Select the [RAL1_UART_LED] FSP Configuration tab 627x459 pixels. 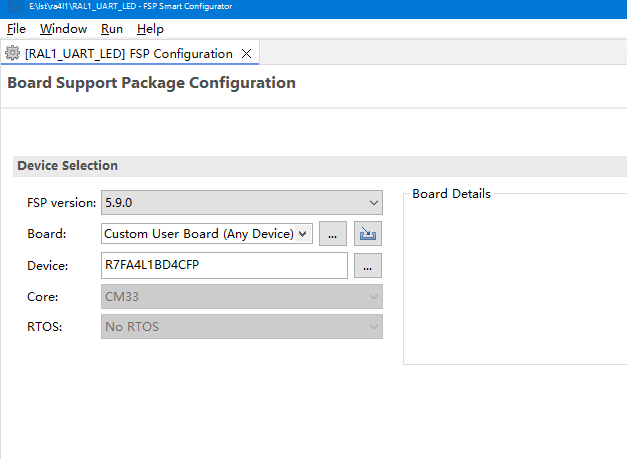tap(128, 54)
